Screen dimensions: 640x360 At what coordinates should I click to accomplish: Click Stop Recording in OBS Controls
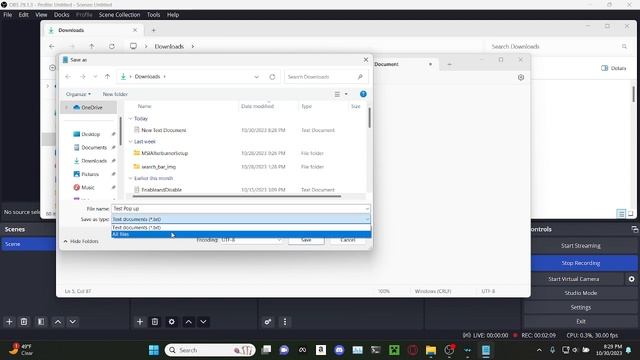point(580,263)
